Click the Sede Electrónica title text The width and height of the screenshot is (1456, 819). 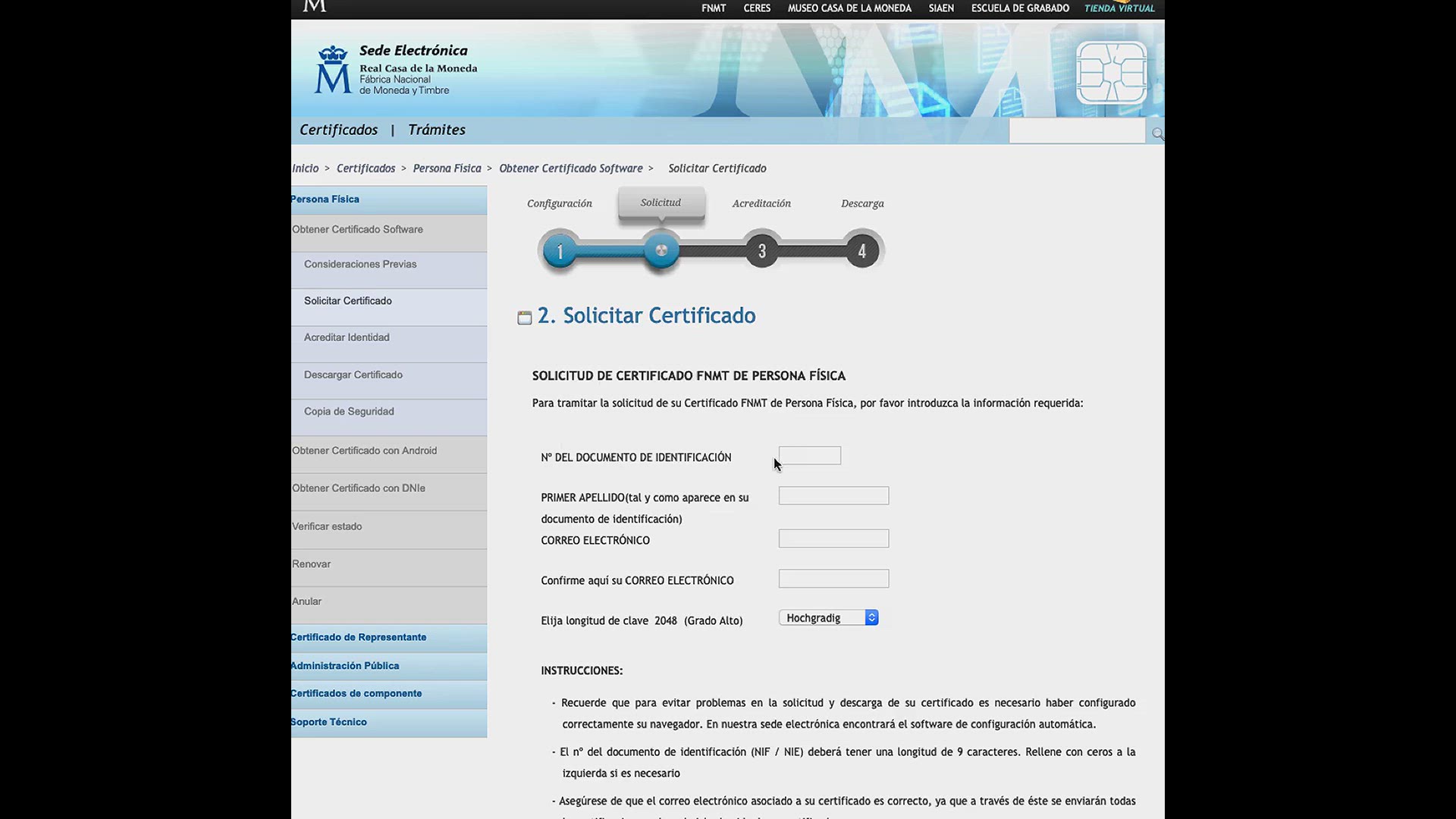point(413,51)
